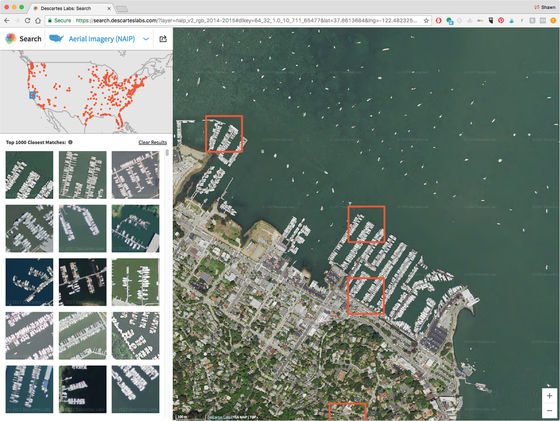Open the Shawn profile menu
This screenshot has width=560, height=421.
(x=545, y=7)
